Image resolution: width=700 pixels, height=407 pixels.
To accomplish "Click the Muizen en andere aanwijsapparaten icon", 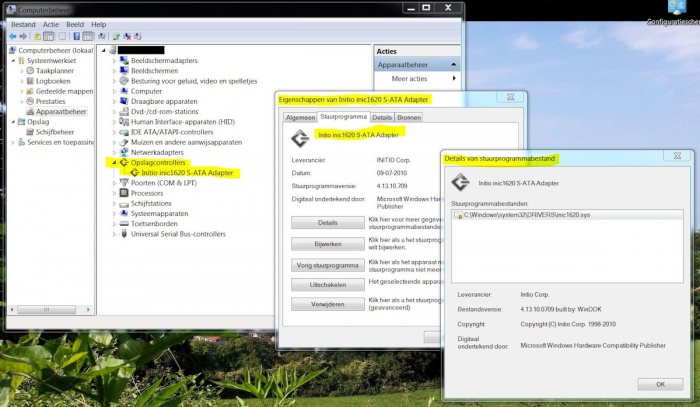I will (x=124, y=142).
